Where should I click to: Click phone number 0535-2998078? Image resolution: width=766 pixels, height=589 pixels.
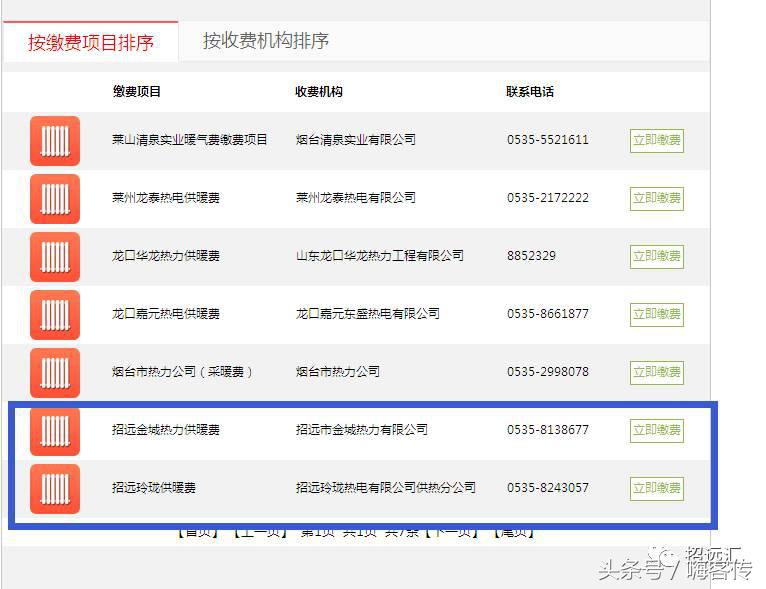click(548, 372)
